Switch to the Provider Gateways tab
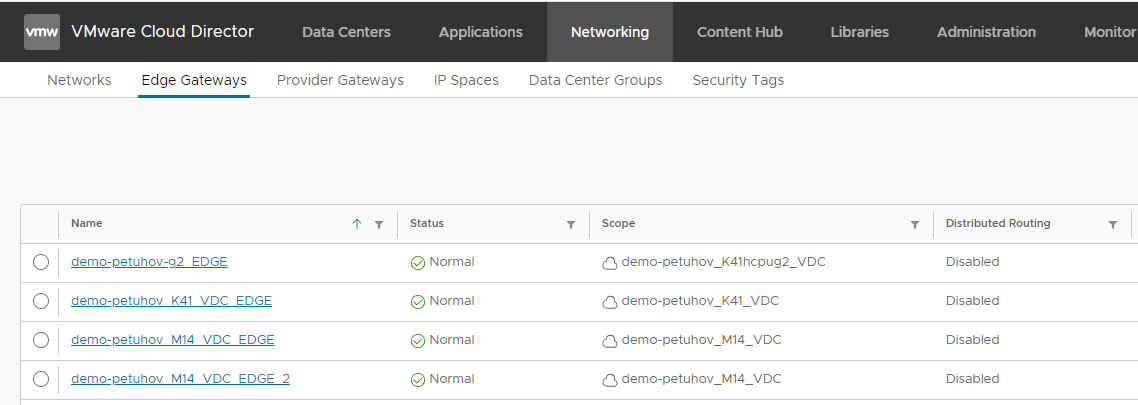The height and width of the screenshot is (405, 1138). (340, 80)
